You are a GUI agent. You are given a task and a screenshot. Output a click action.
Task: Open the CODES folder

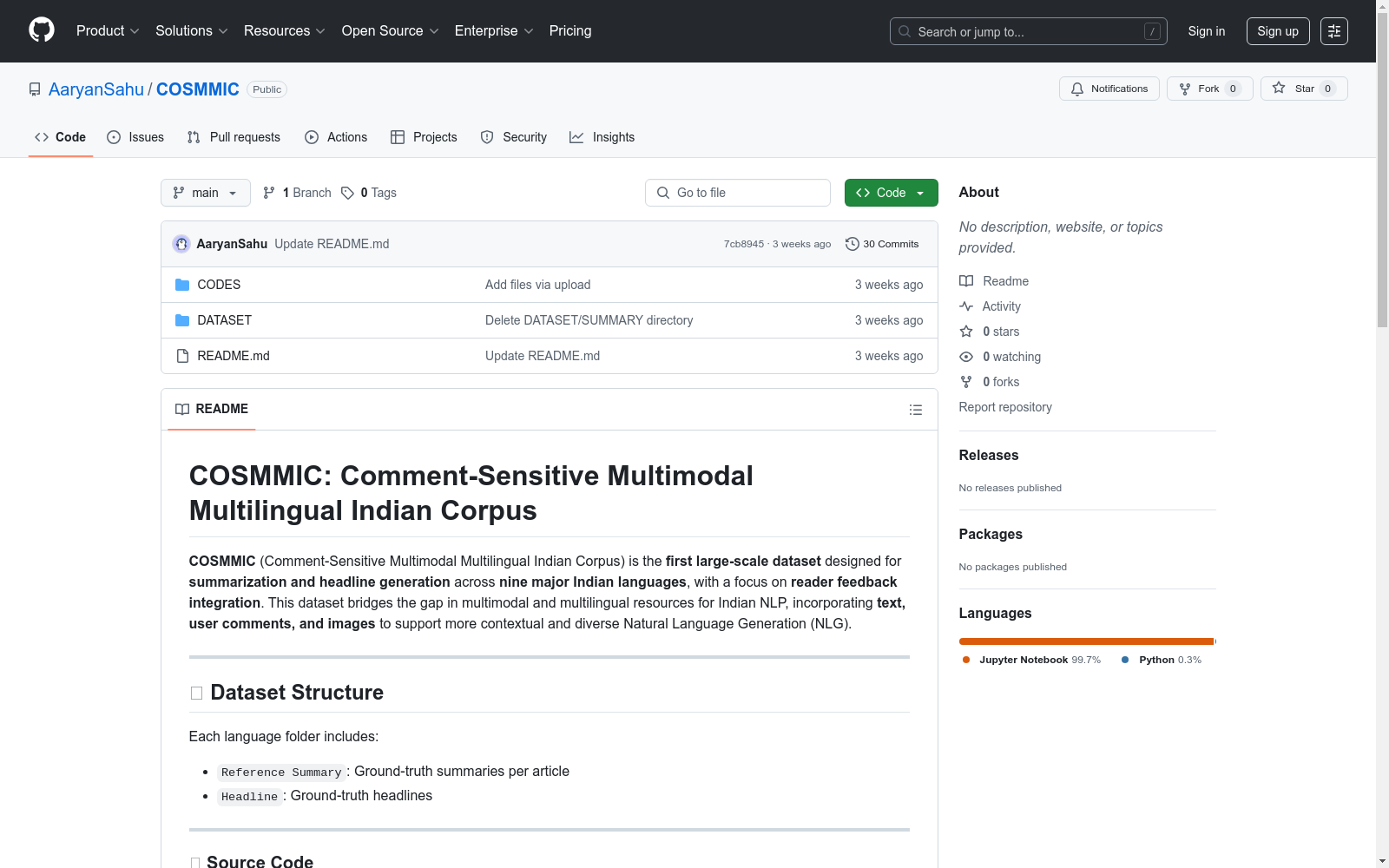(x=219, y=285)
